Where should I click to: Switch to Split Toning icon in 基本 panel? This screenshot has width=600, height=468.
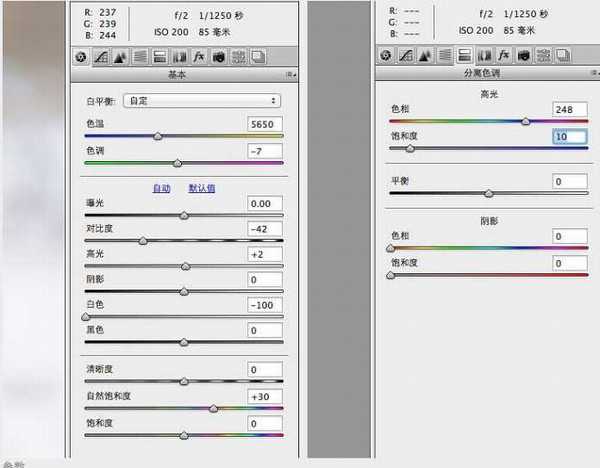pyautogui.click(x=160, y=57)
